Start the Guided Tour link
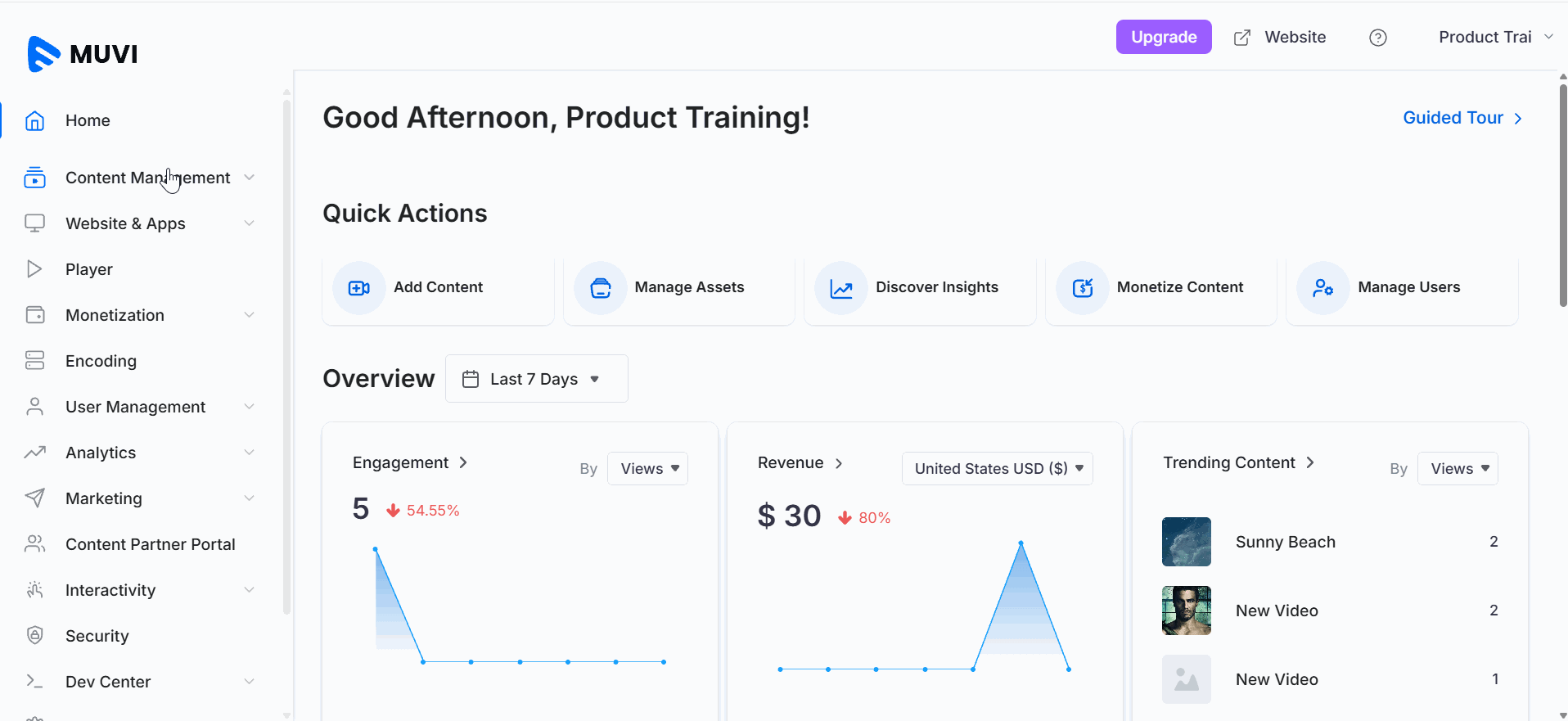 (x=1462, y=118)
